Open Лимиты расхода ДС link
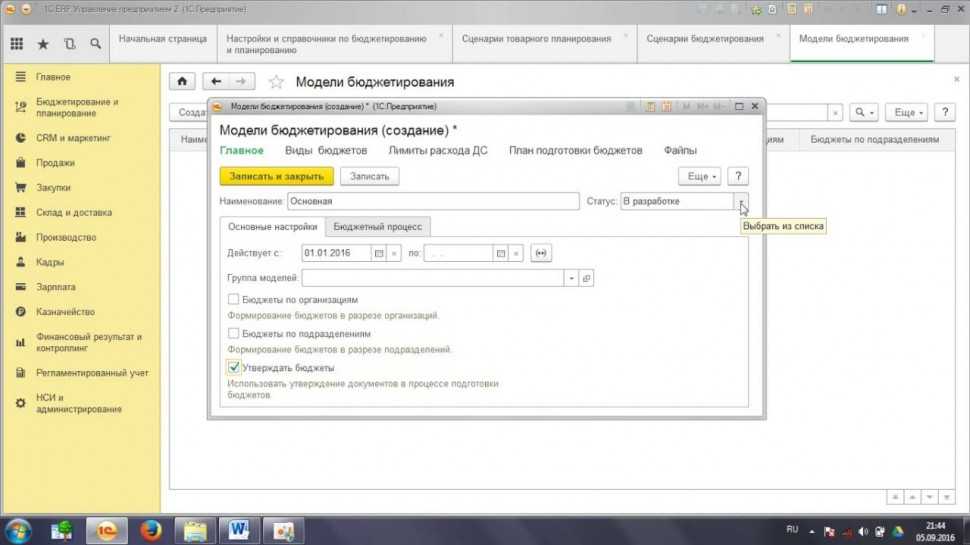The width and height of the screenshot is (970, 545). (438, 150)
